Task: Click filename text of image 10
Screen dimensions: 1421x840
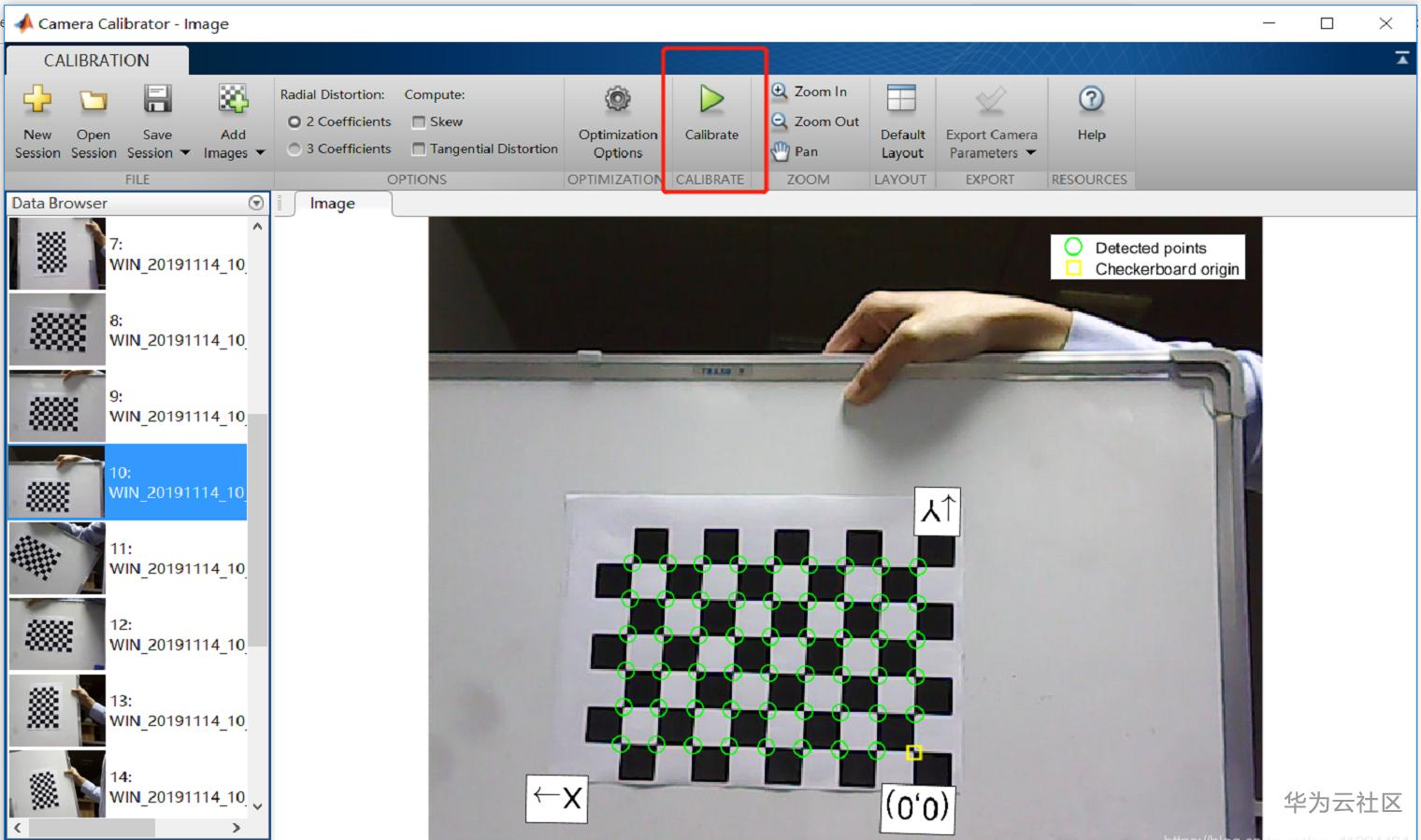Action: [178, 492]
